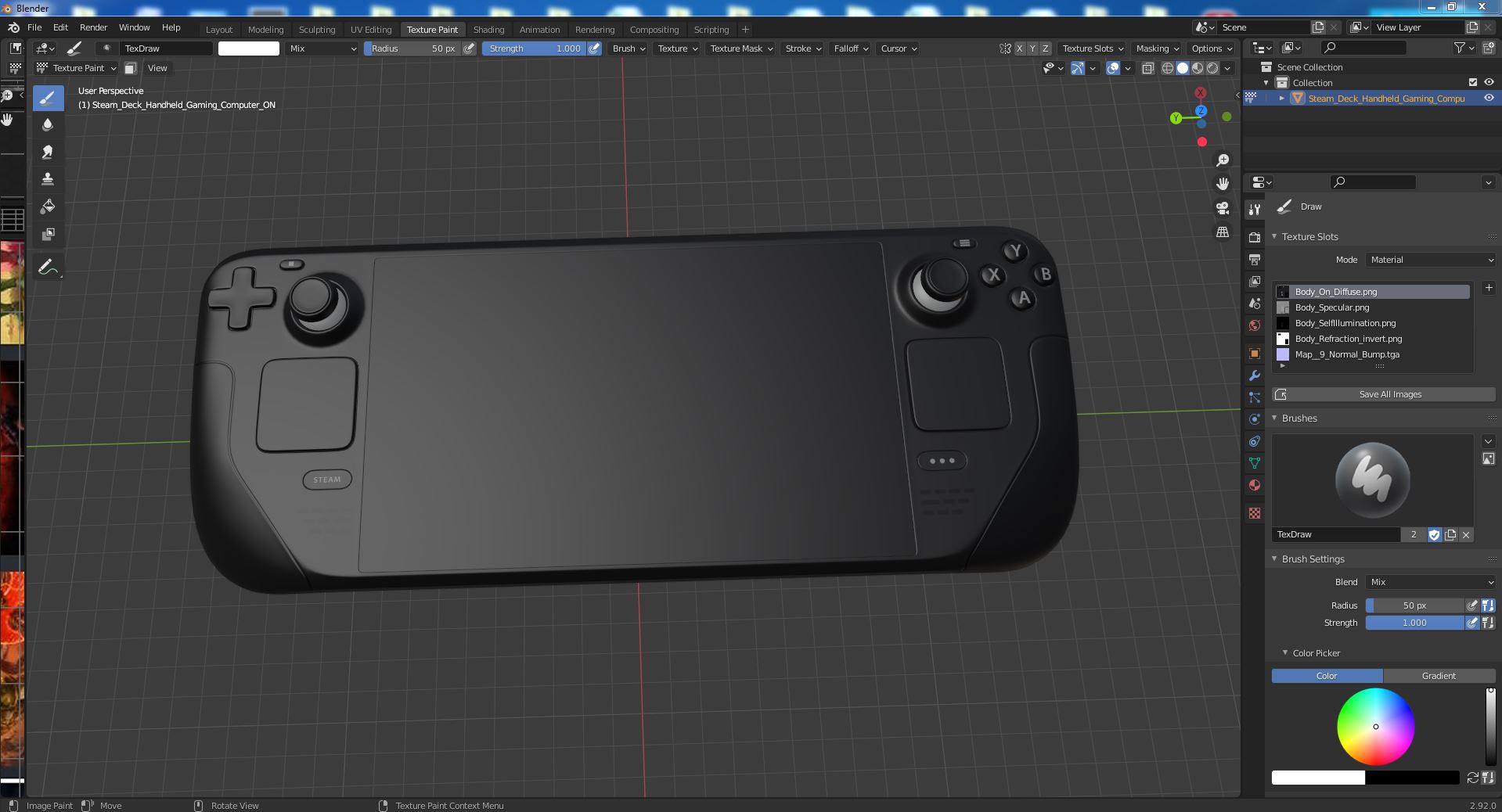This screenshot has height=812, width=1502.
Task: Open the Masking popover
Action: click(1158, 49)
